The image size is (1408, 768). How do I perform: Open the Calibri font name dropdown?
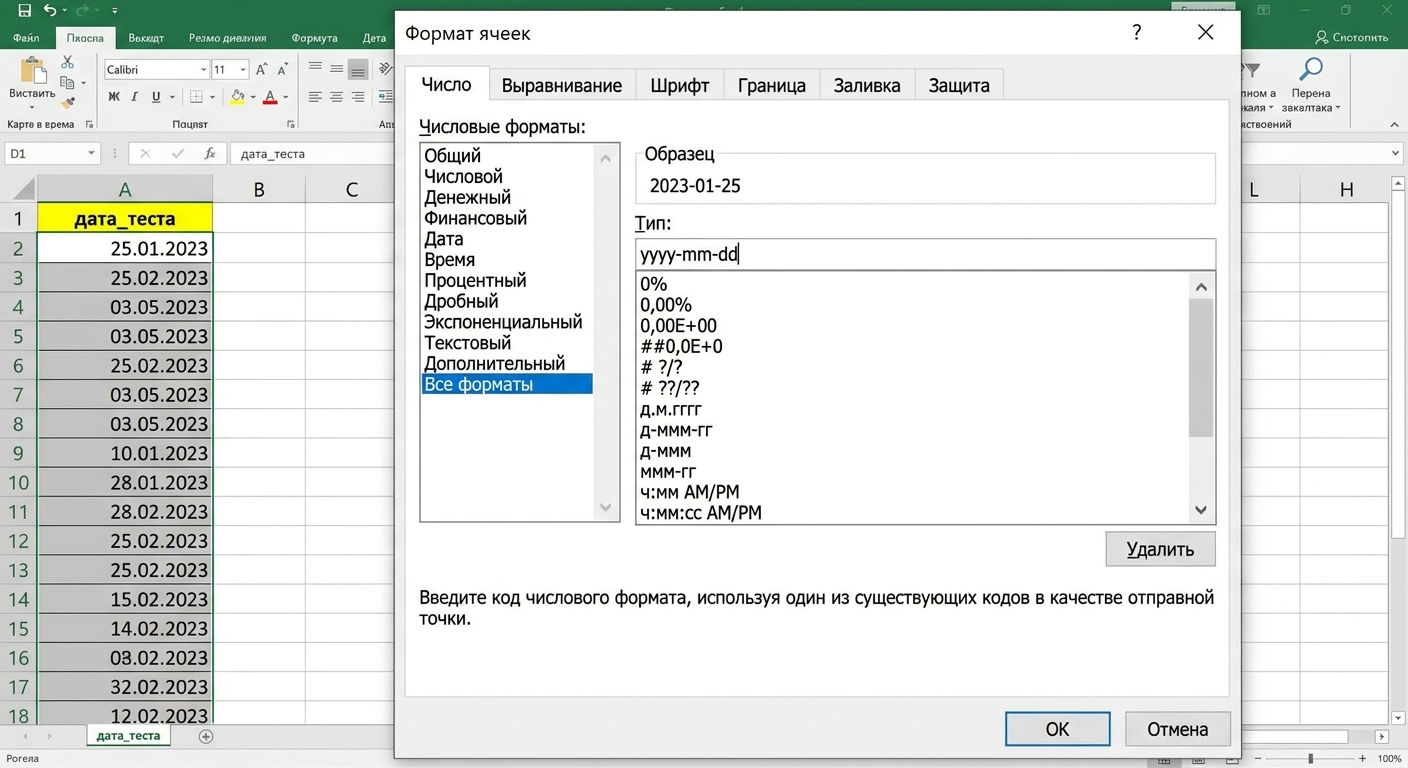click(x=203, y=70)
